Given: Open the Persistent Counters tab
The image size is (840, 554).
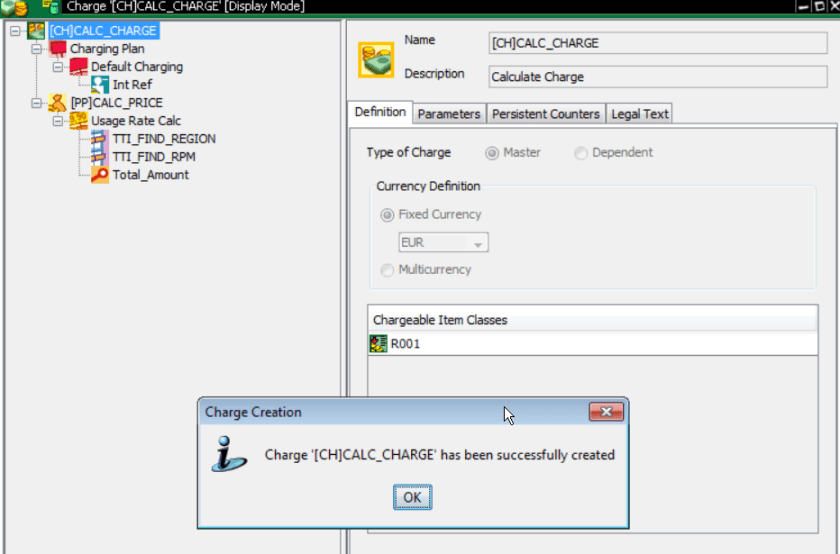Looking at the screenshot, I should [546, 114].
